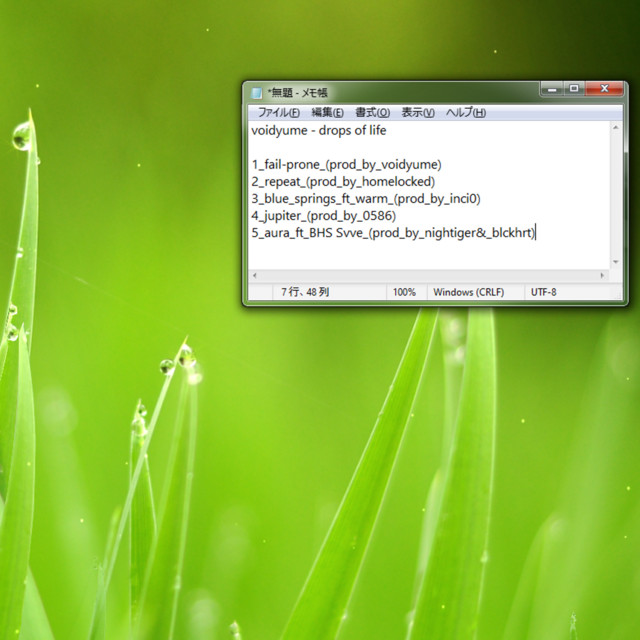This screenshot has width=640, height=640.
Task: Open the 表示 (View) menu
Action: click(418, 112)
